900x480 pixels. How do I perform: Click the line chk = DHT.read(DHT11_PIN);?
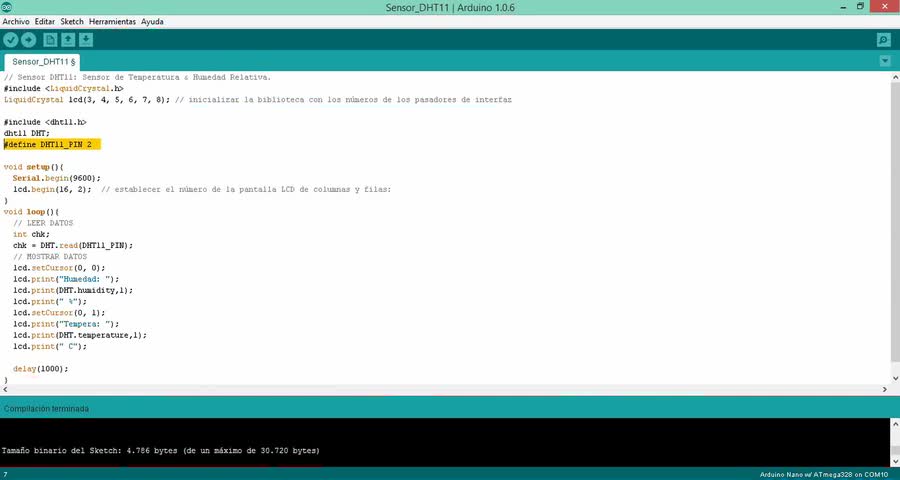(73, 245)
